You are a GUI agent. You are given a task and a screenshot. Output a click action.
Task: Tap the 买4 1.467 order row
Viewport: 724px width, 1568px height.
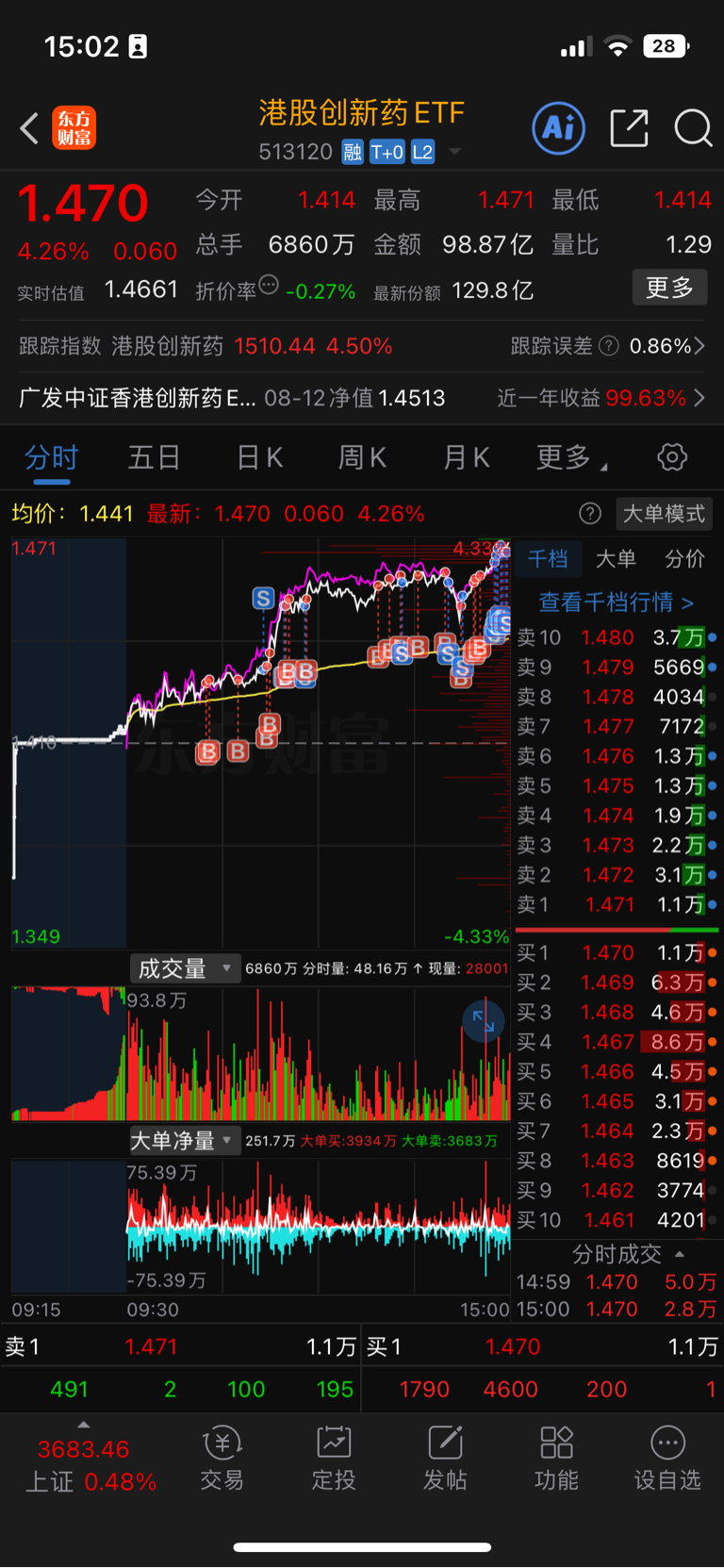pyautogui.click(x=617, y=1042)
